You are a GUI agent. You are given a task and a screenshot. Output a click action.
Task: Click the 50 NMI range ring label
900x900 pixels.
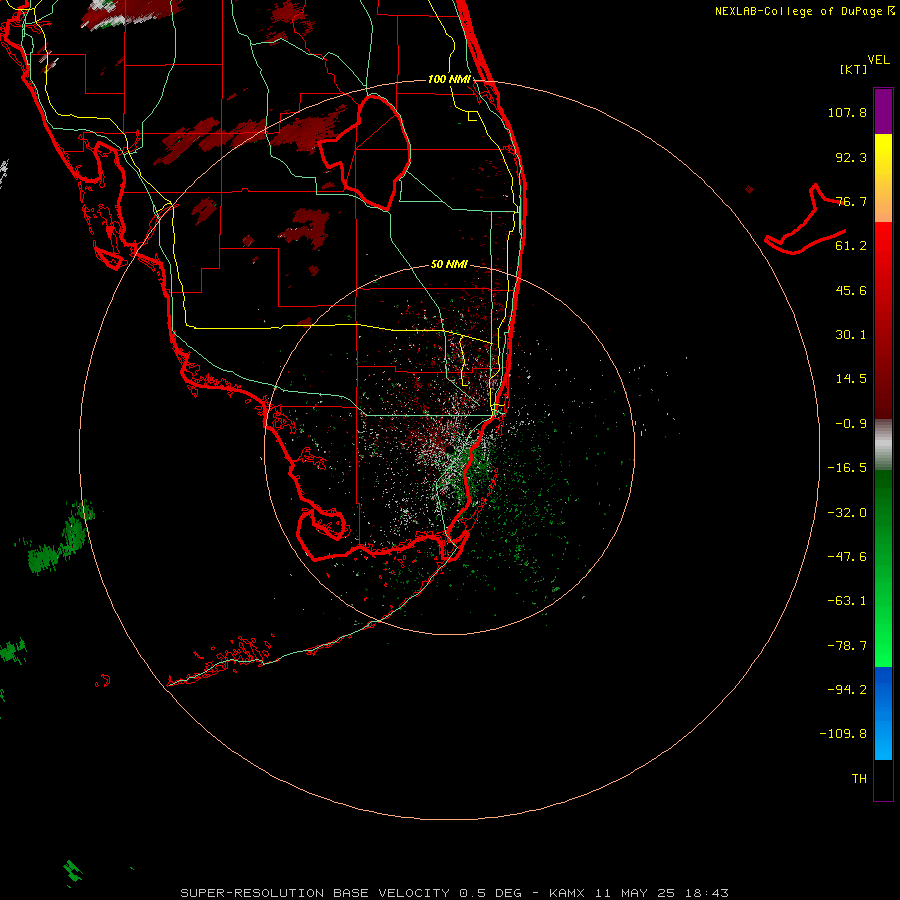pos(449,265)
